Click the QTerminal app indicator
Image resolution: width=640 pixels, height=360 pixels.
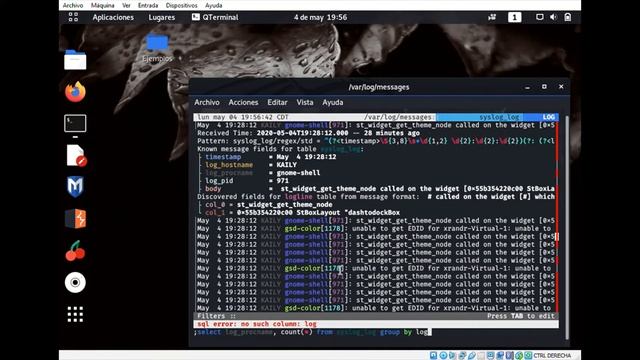[215, 17]
